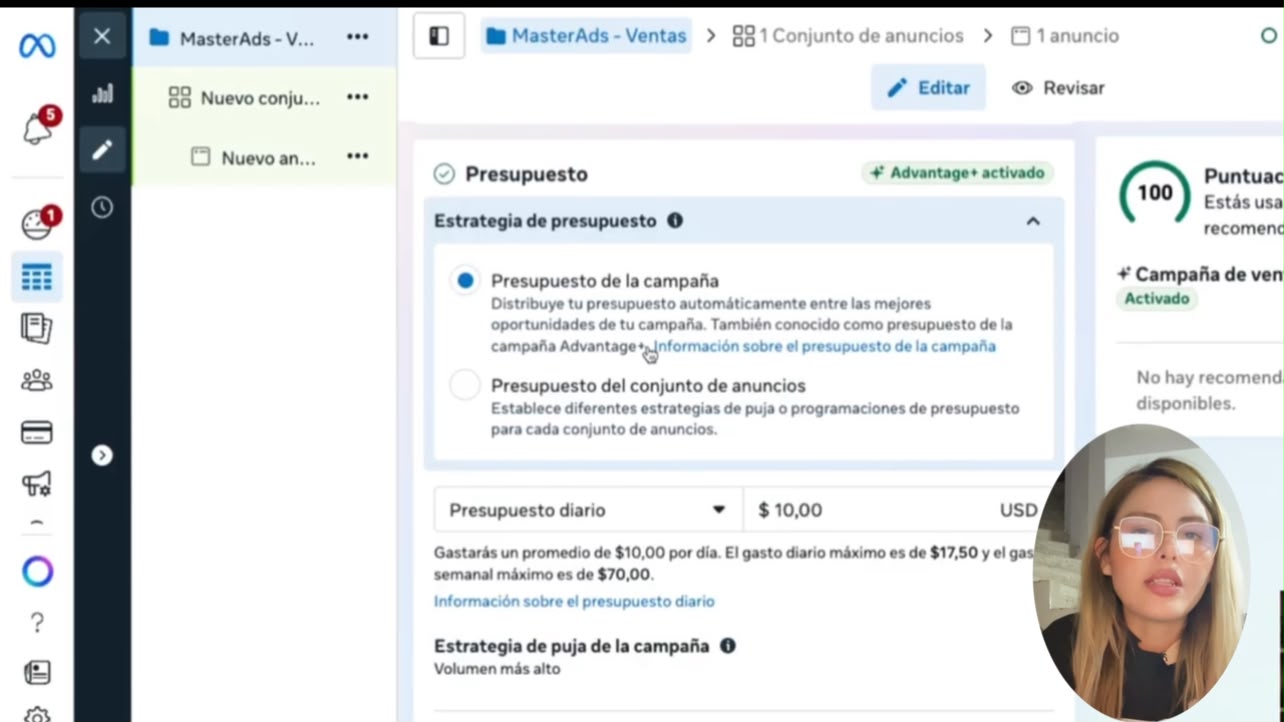This screenshot has width=1284, height=722.
Task: Open the Presupuesto diario dropdown
Action: tap(588, 510)
